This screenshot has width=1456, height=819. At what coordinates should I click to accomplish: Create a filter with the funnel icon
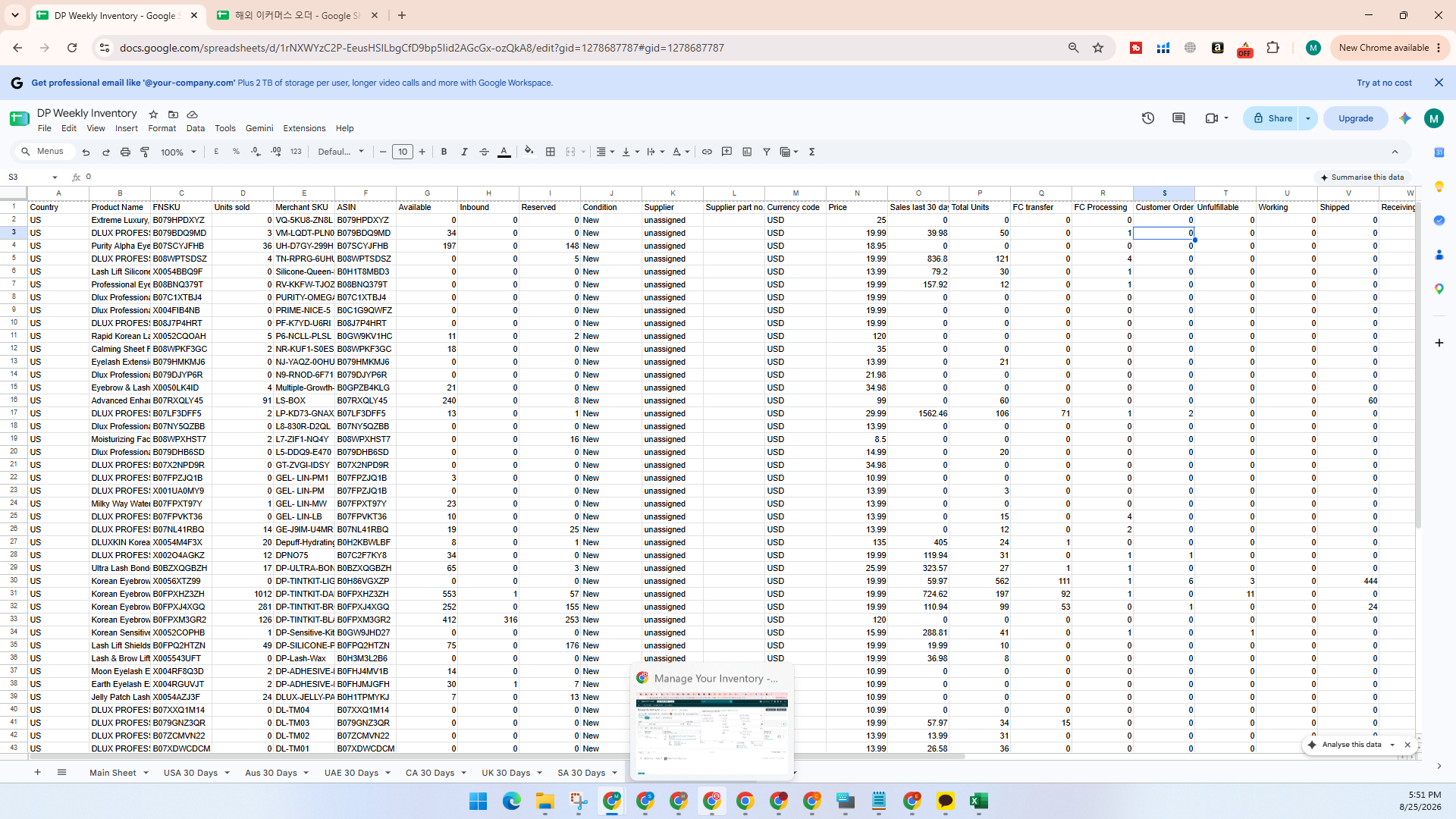click(x=767, y=152)
